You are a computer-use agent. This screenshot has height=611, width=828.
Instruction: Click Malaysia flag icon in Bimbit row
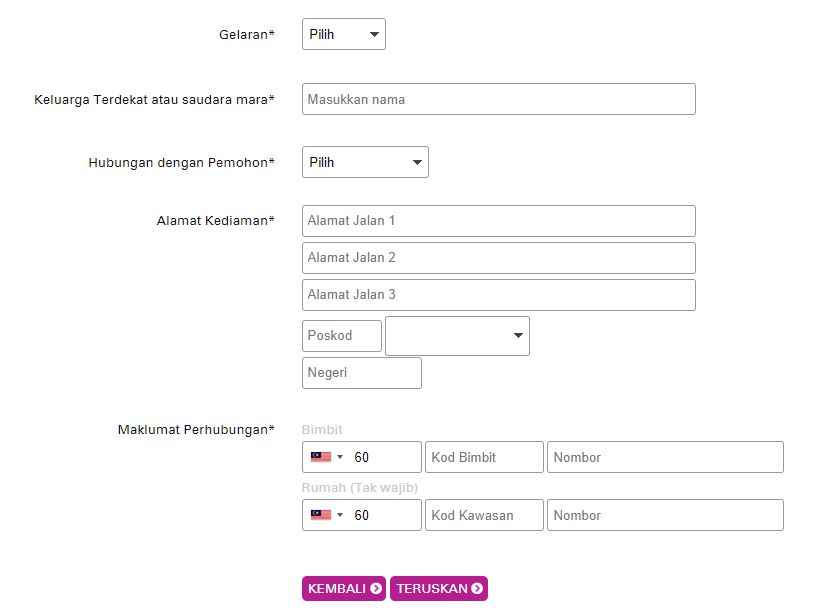(320, 457)
